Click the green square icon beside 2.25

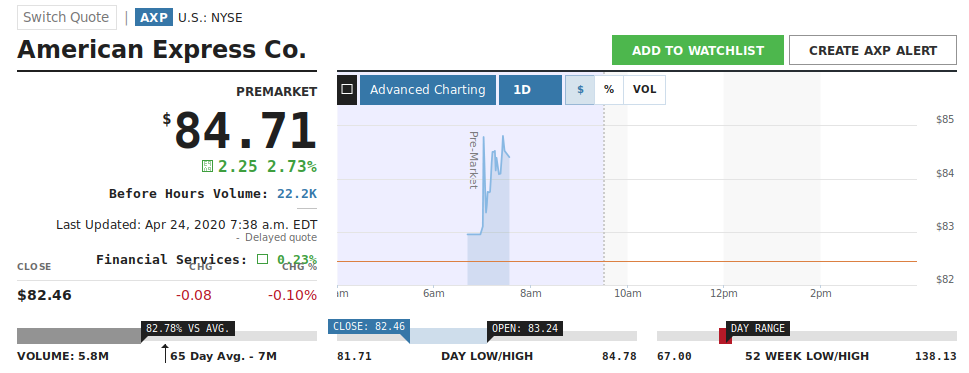coord(208,166)
